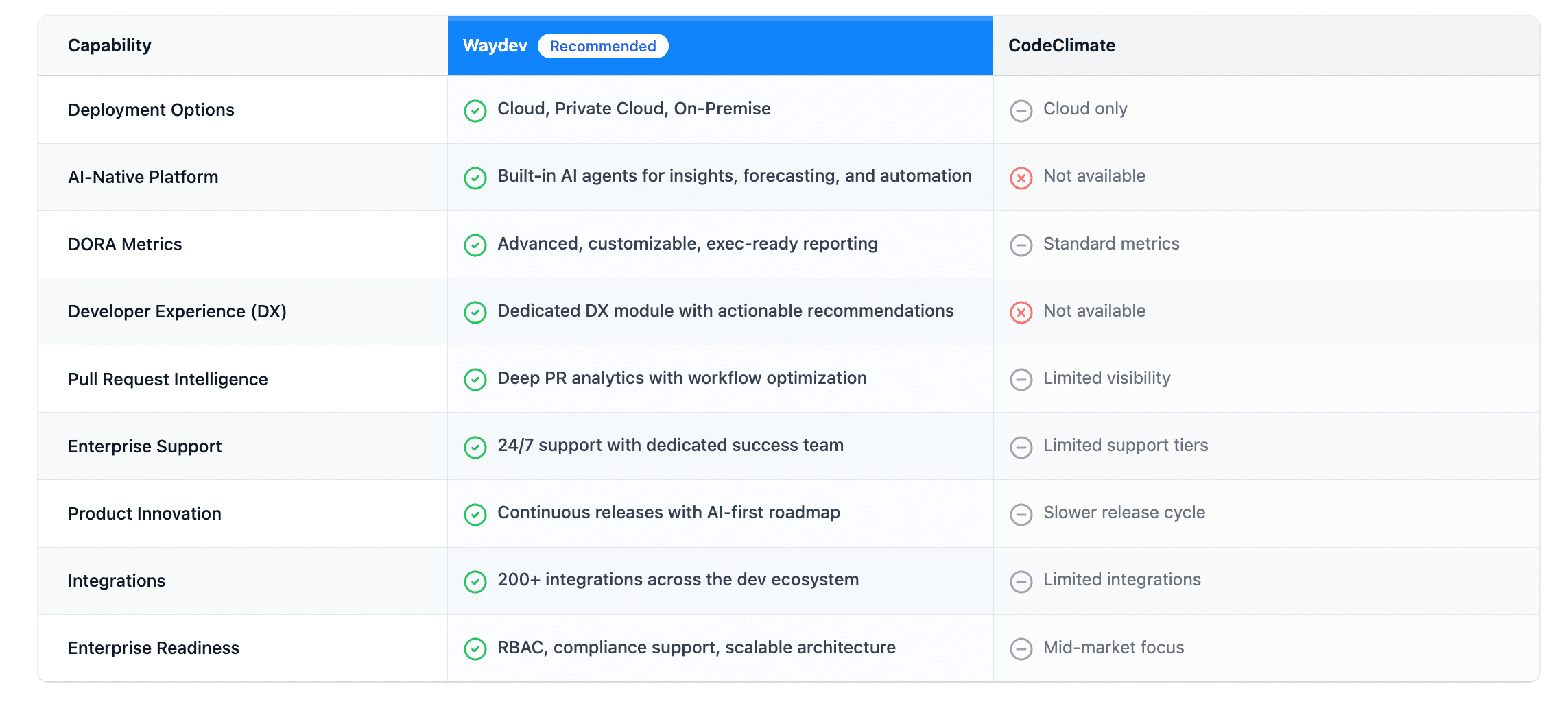Viewport: 1568px width, 717px height.
Task: Click the green checkmark beside Deployment Options
Action: [x=475, y=110]
